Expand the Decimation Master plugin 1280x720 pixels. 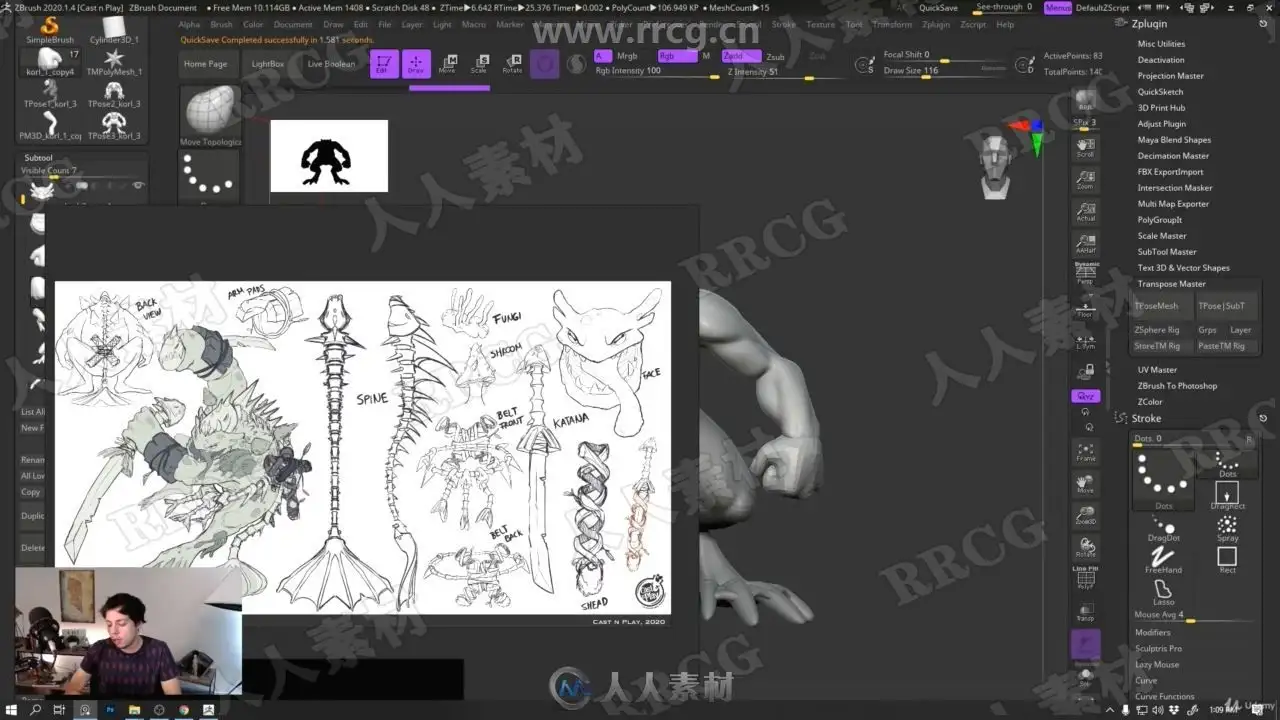[x=1173, y=156]
